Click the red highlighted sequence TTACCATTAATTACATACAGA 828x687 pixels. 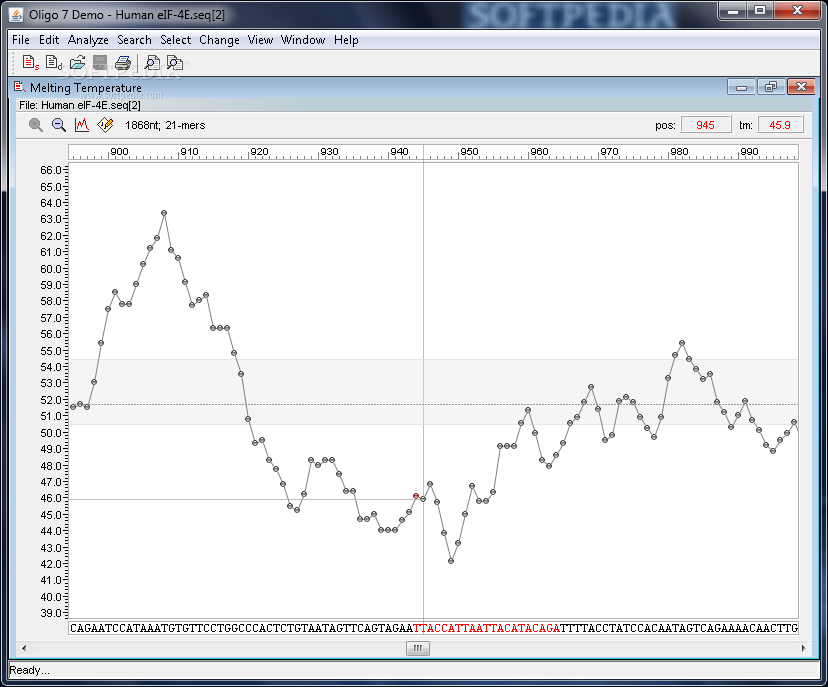pos(486,628)
